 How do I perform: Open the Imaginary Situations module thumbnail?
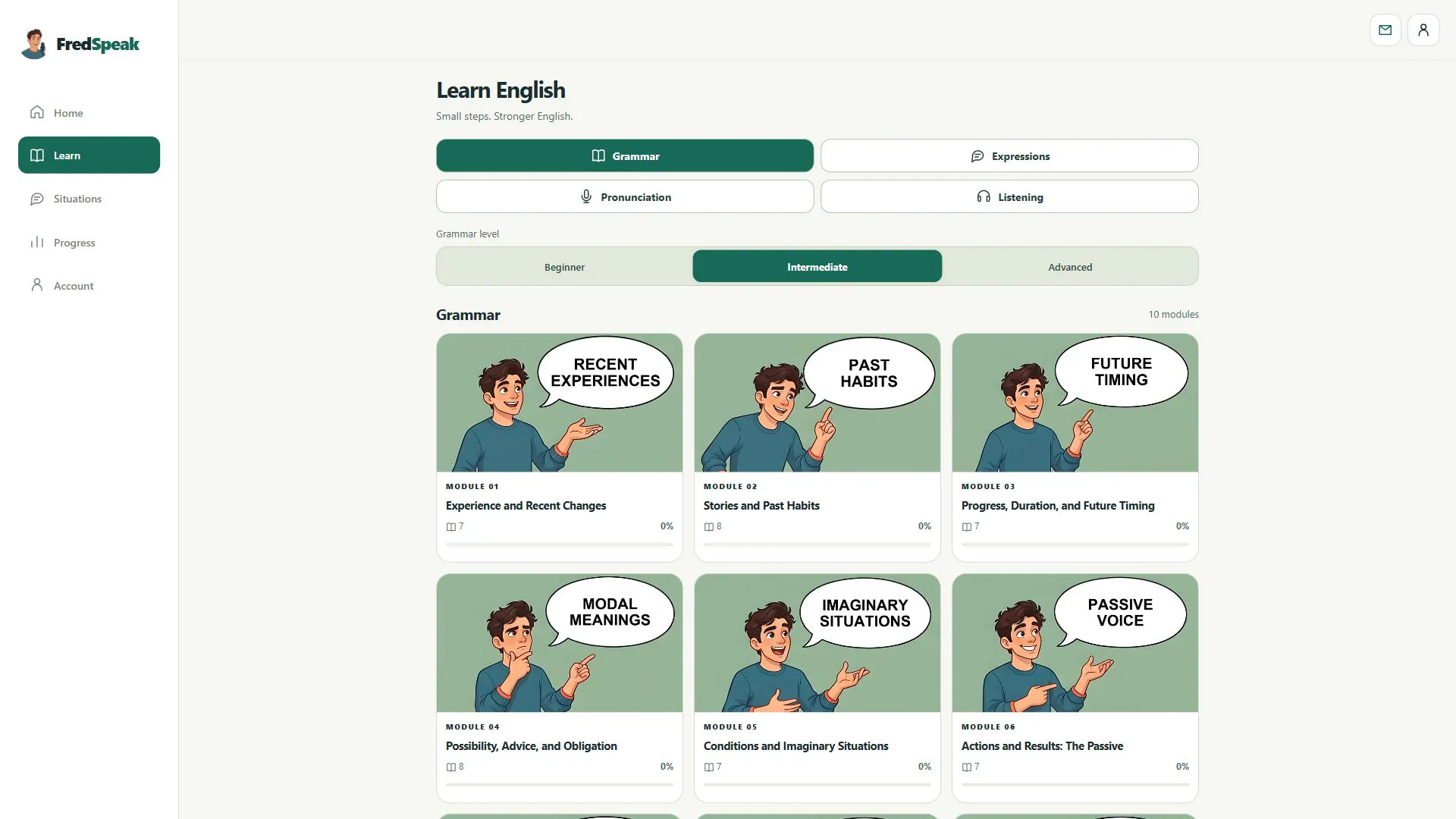817,643
